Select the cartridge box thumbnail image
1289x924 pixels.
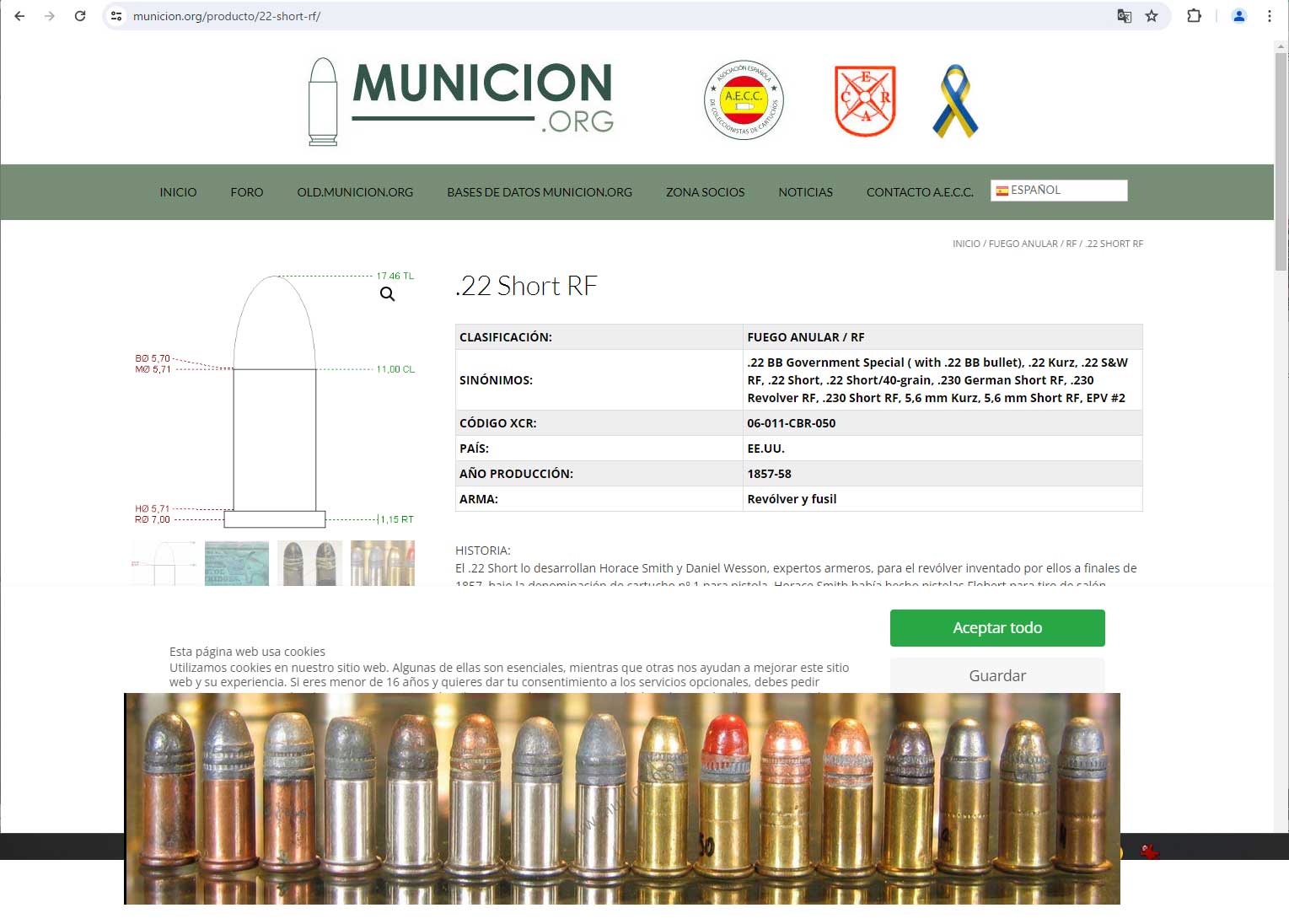click(237, 563)
